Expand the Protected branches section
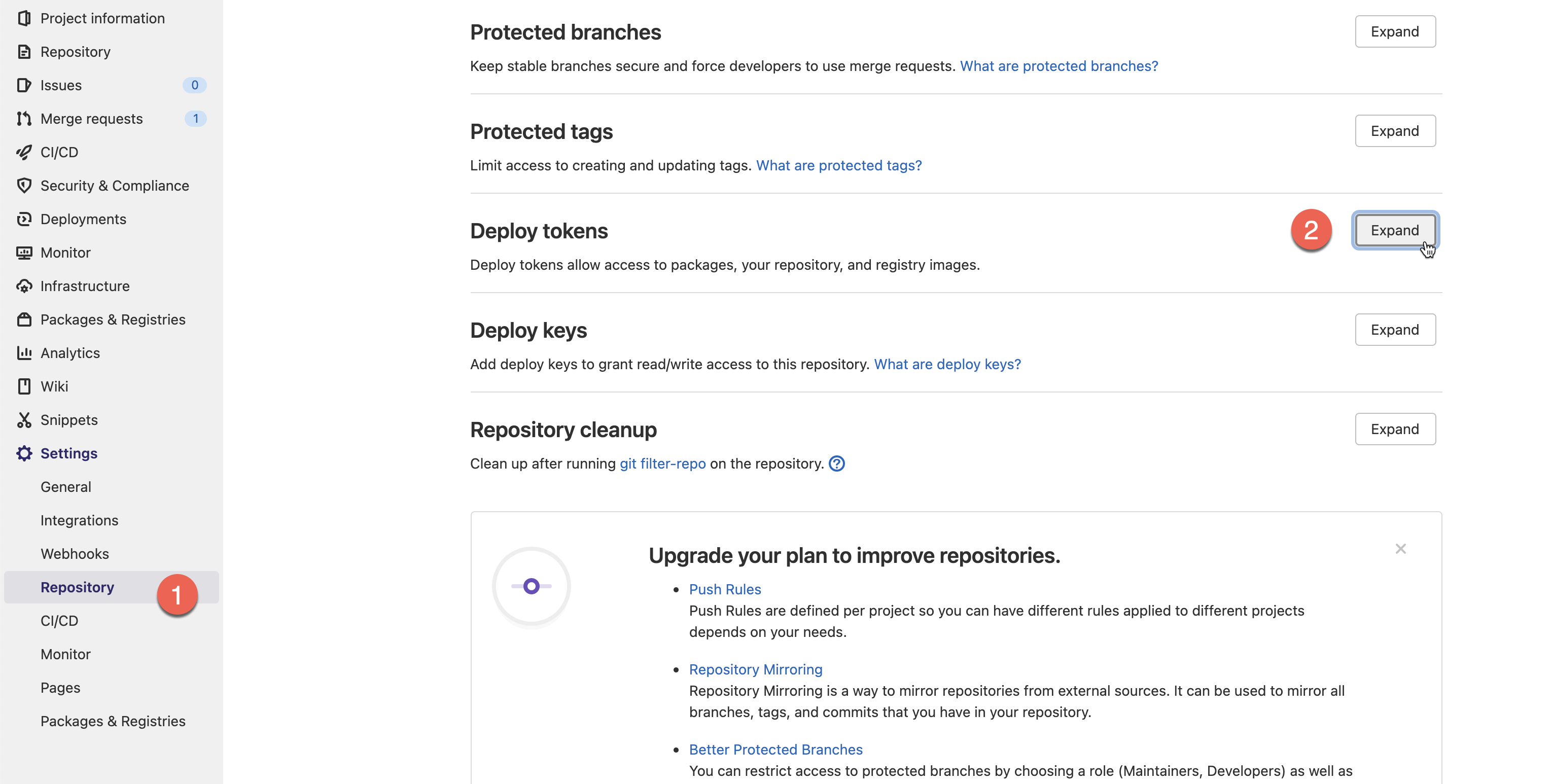Screen dimensions: 1552x784 [x=1395, y=31]
